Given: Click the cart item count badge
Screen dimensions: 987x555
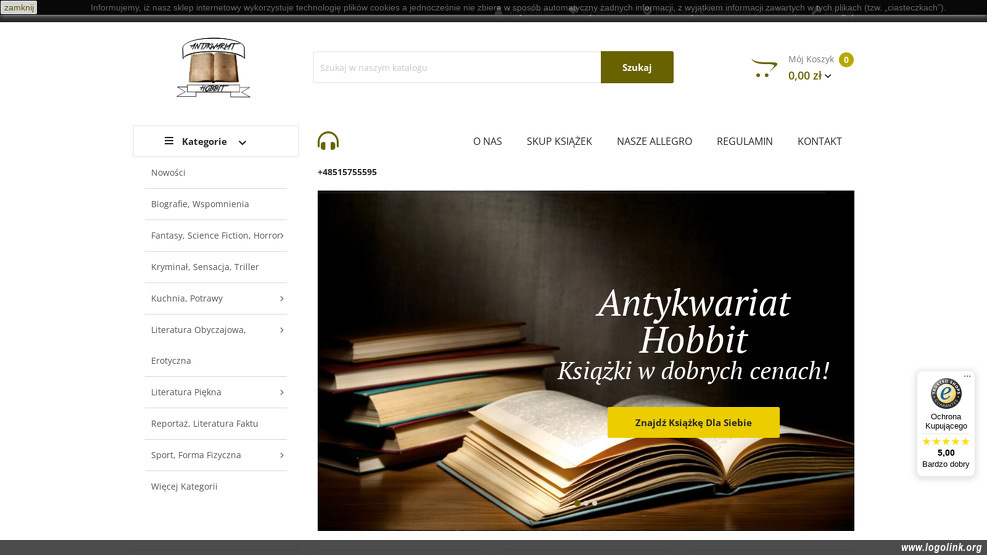Looking at the screenshot, I should click(846, 60).
